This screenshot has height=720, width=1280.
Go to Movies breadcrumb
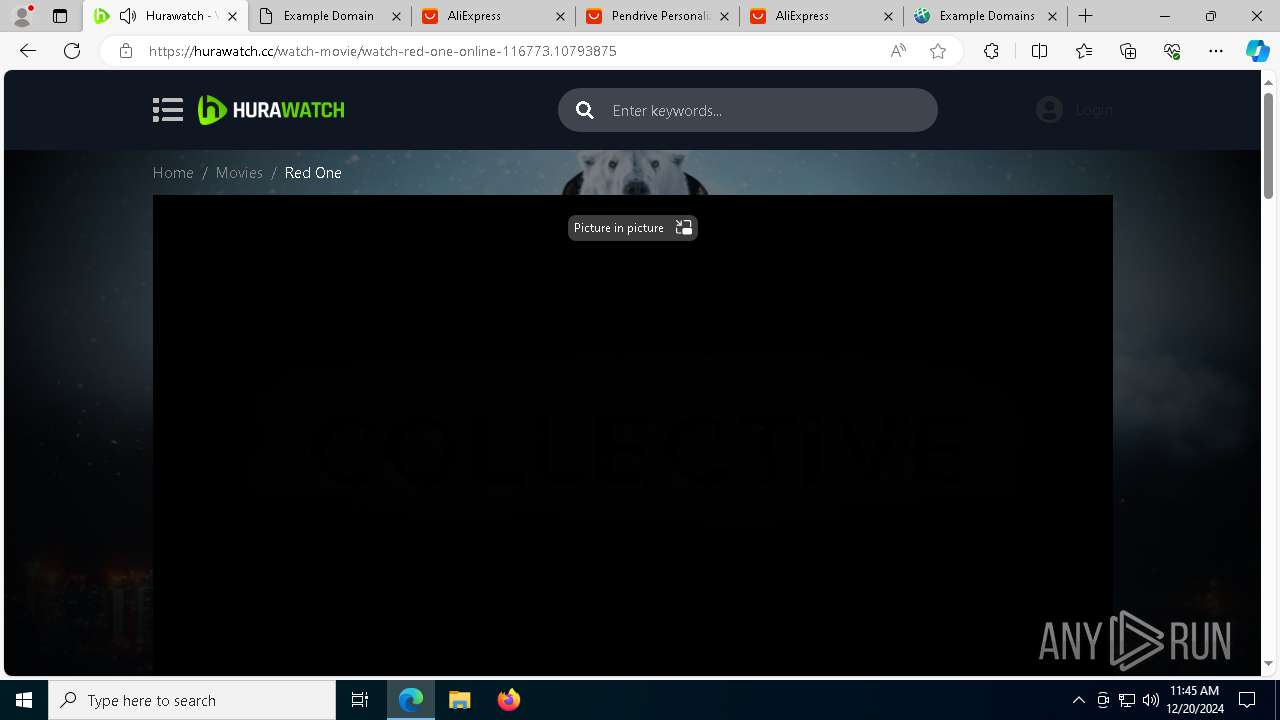pyautogui.click(x=239, y=173)
